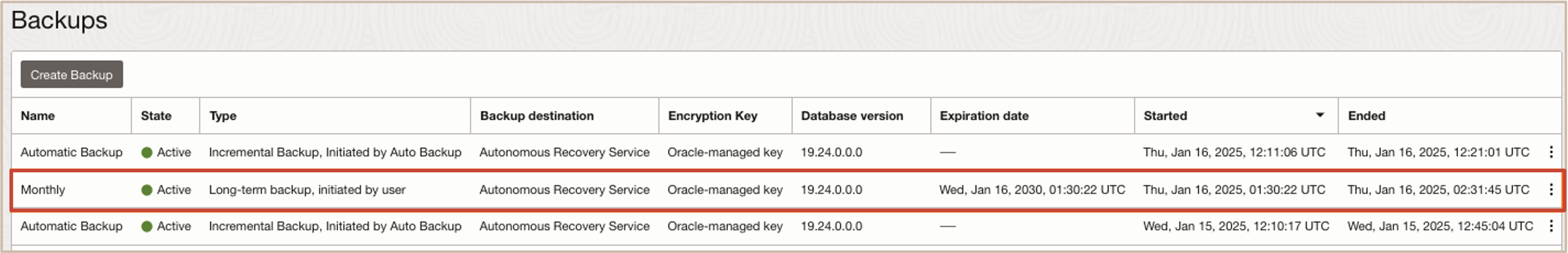The image size is (1568, 253).
Task: Click Active status dot in last Automatic Backup row
Action: coord(147,226)
